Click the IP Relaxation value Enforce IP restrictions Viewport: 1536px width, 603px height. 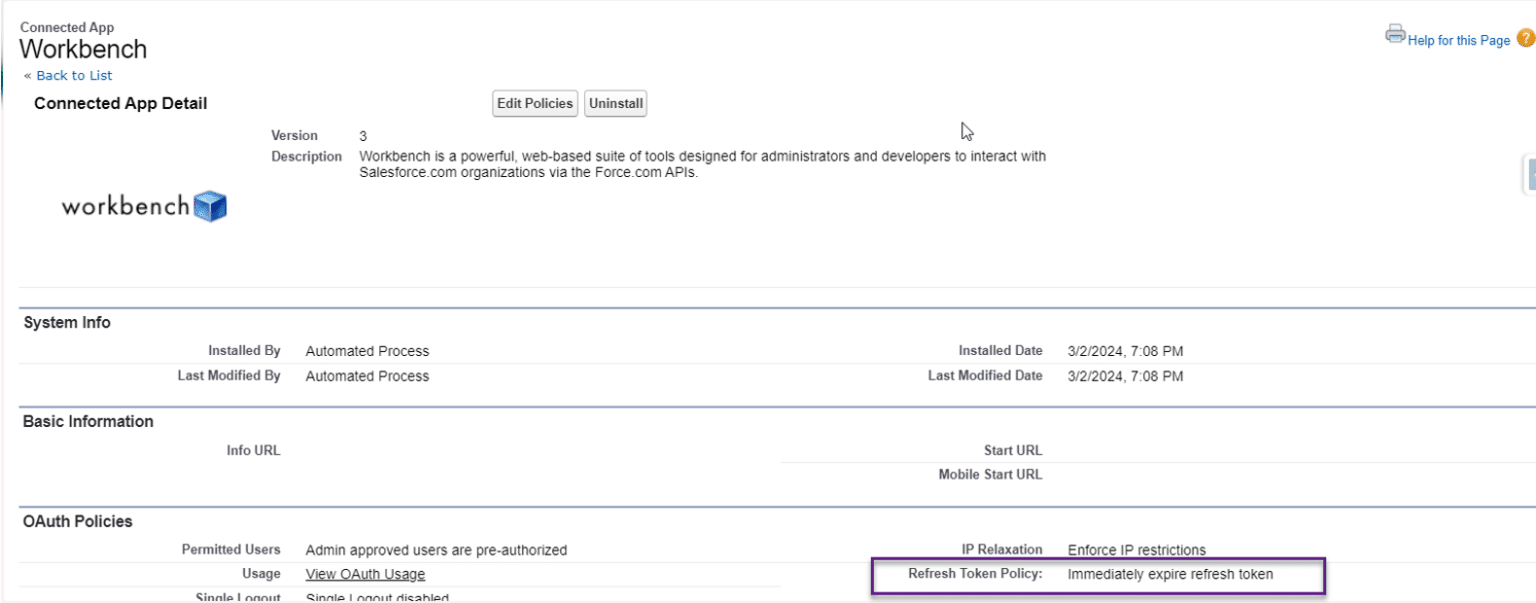point(1135,549)
